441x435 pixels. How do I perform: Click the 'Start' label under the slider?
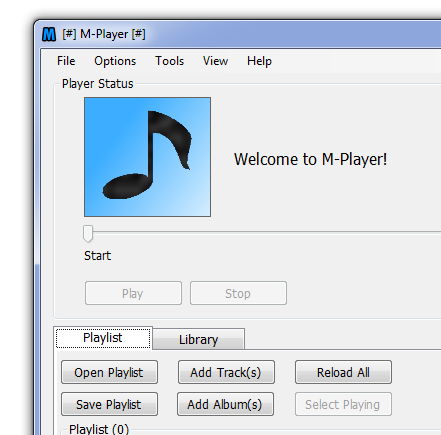(x=97, y=256)
